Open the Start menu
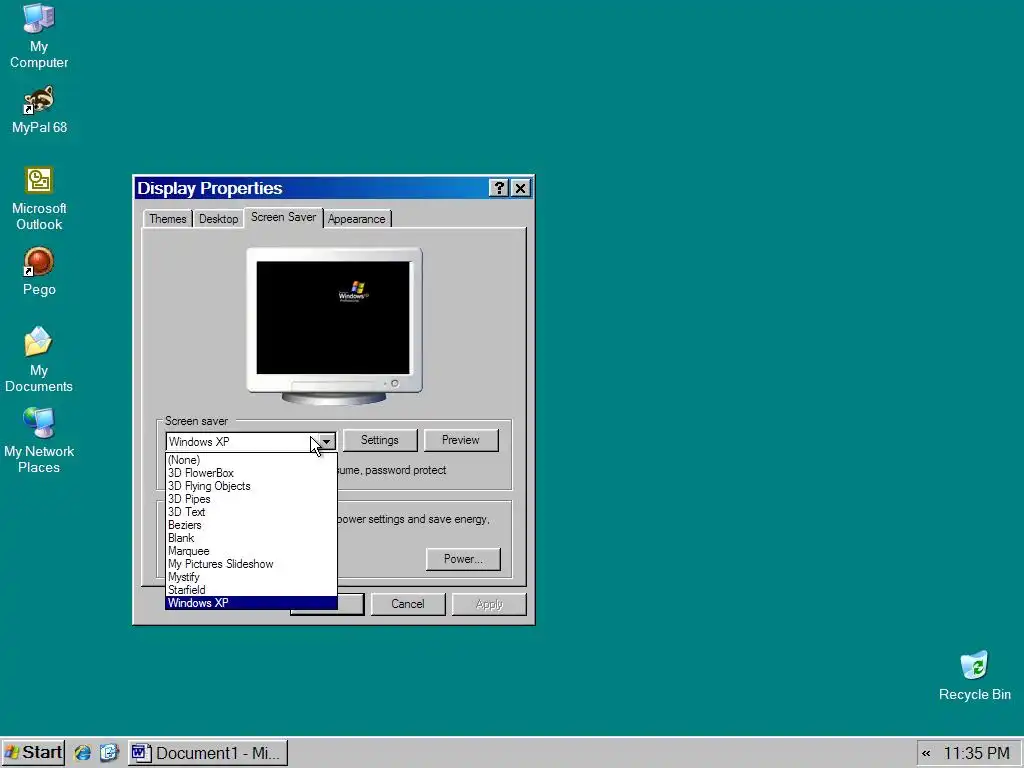Screen dimensions: 1024x768 pyautogui.click(x=33, y=753)
